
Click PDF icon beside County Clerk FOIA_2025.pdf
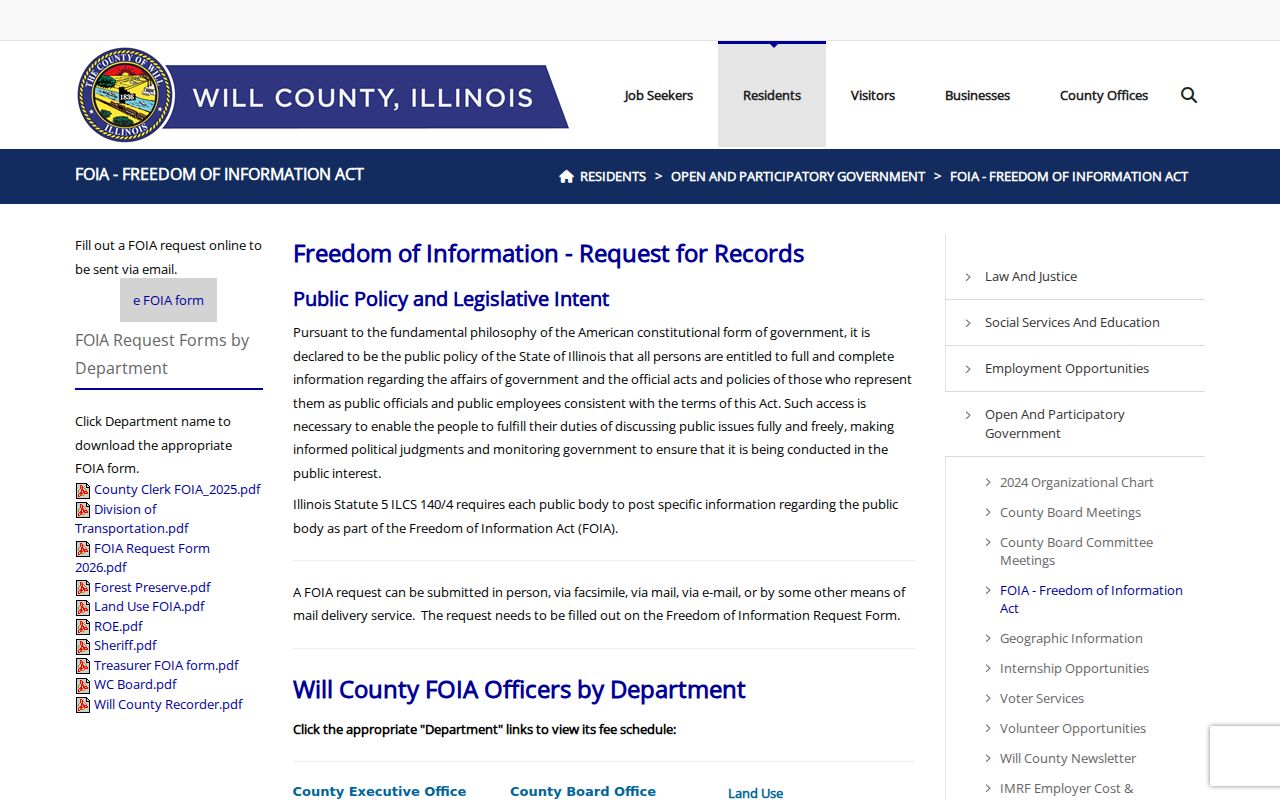coord(83,490)
